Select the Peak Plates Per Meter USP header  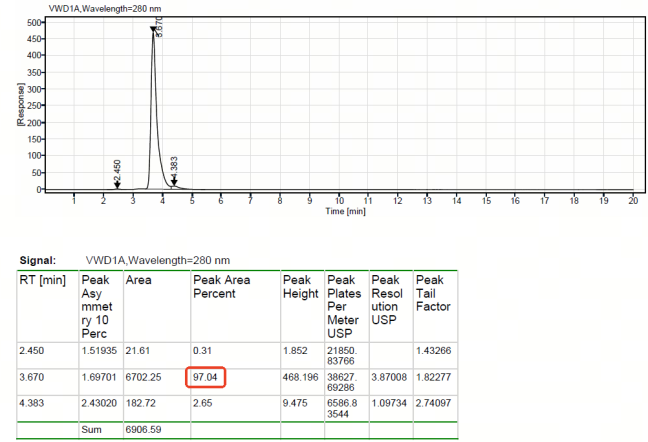(344, 307)
